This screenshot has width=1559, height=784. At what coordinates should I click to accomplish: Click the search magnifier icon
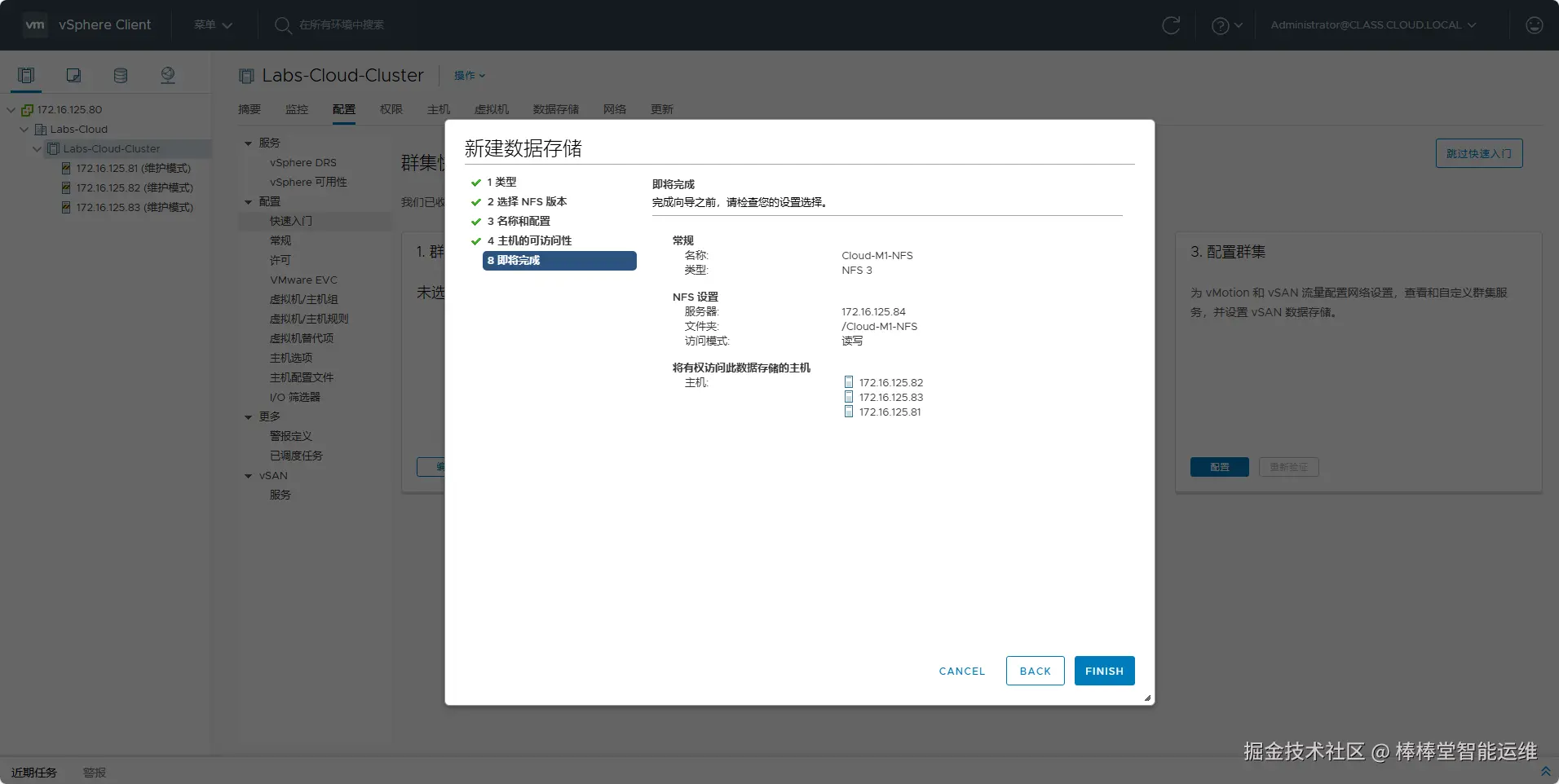coord(283,25)
